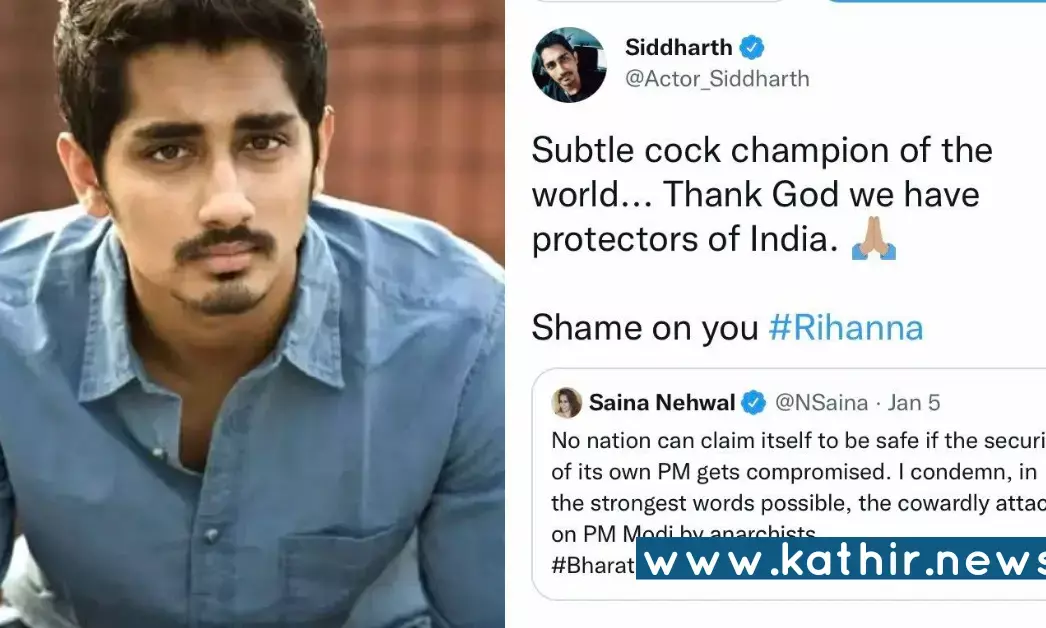Click the Saina Nehwal display name
The height and width of the screenshot is (628, 1046).
click(x=662, y=403)
